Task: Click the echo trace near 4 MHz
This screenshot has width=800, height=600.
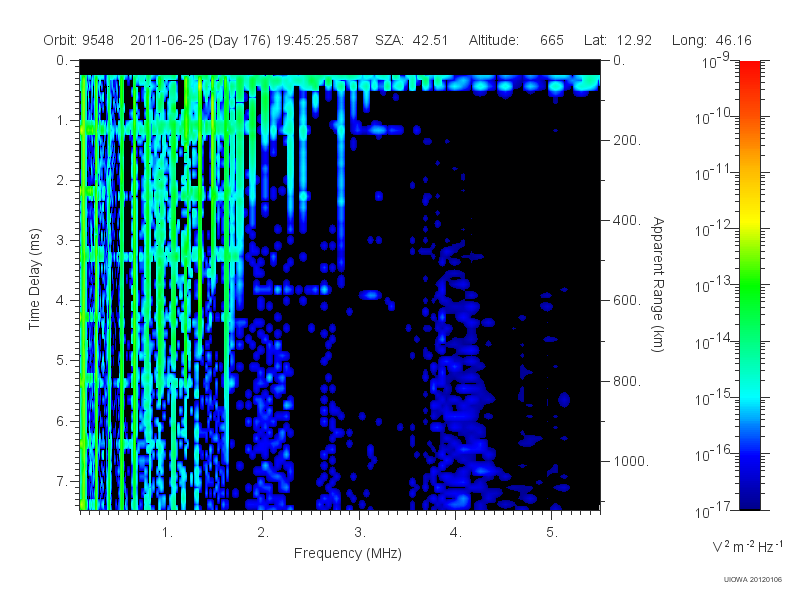Action: click(x=459, y=393)
